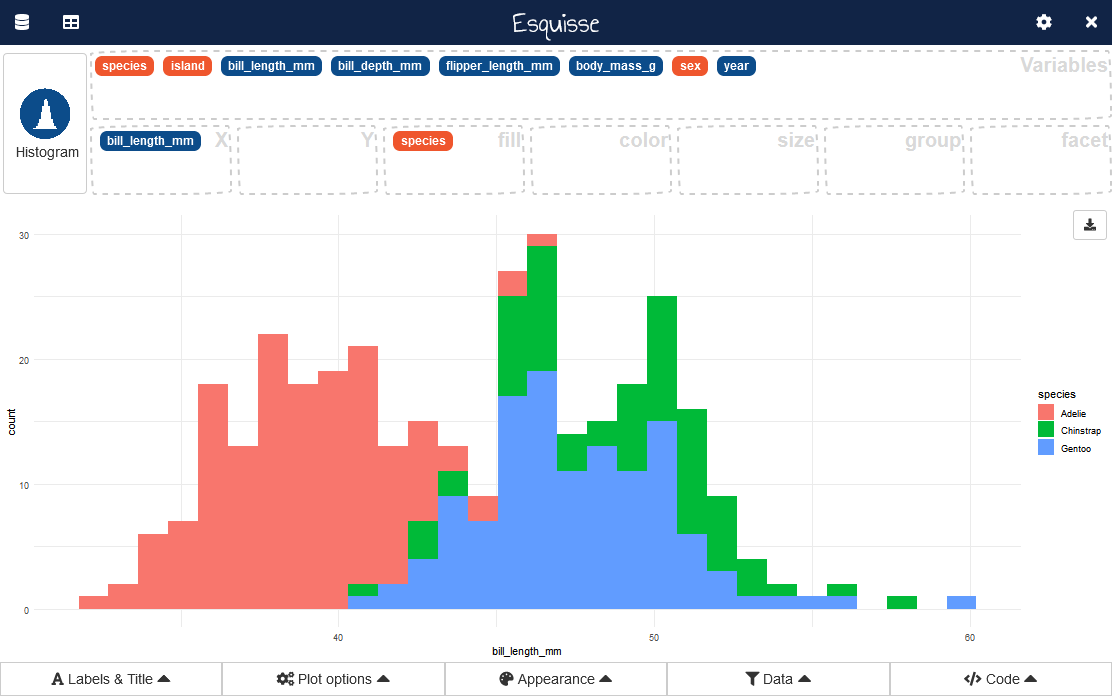Viewport: 1112px width, 696px height.
Task: Close the Esquisse window with X
Action: click(1091, 22)
